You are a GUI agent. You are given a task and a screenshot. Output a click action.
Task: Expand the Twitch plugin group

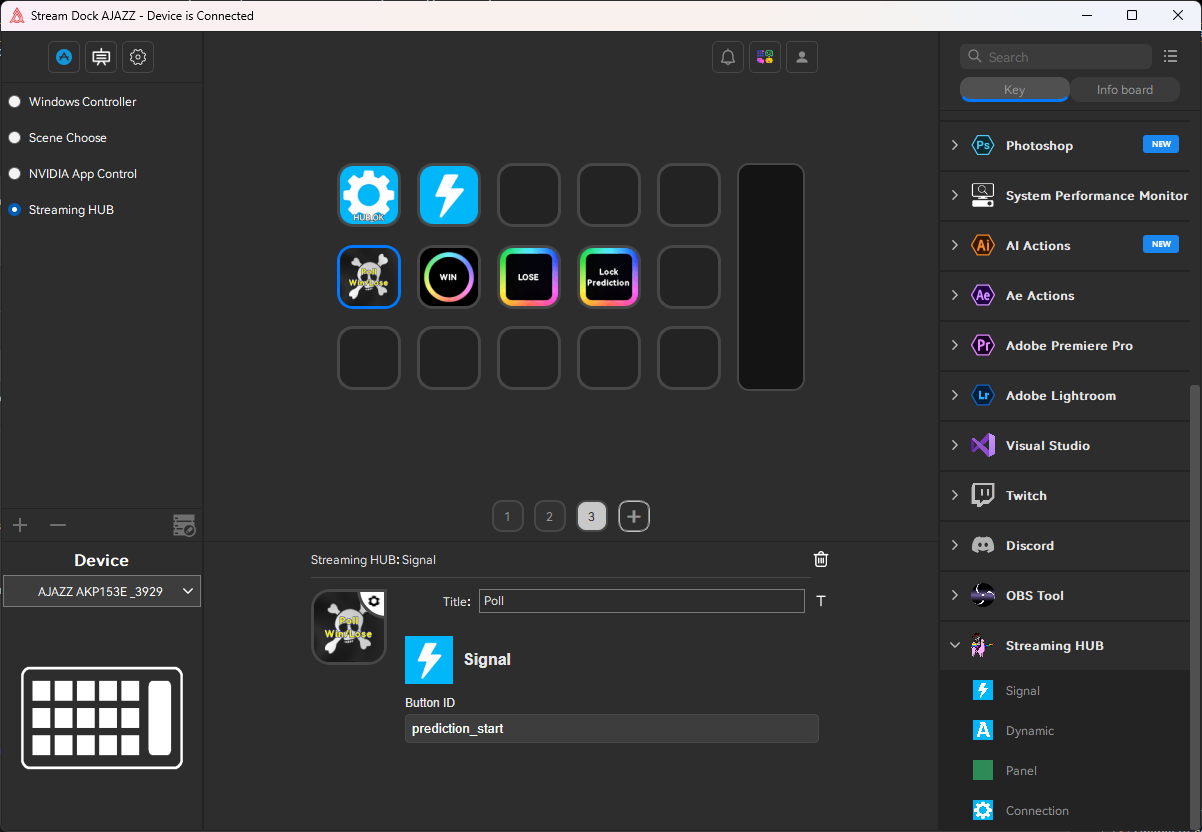click(x=955, y=495)
